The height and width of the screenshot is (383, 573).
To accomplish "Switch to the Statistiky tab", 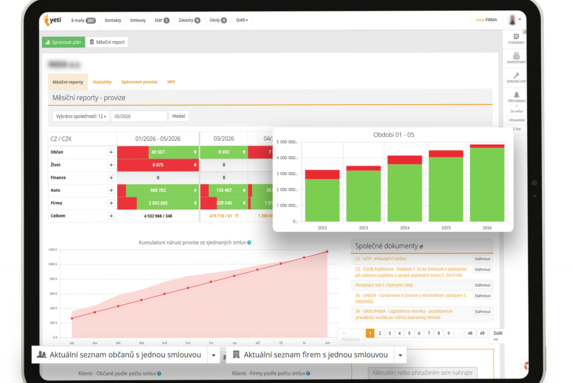I will click(102, 82).
